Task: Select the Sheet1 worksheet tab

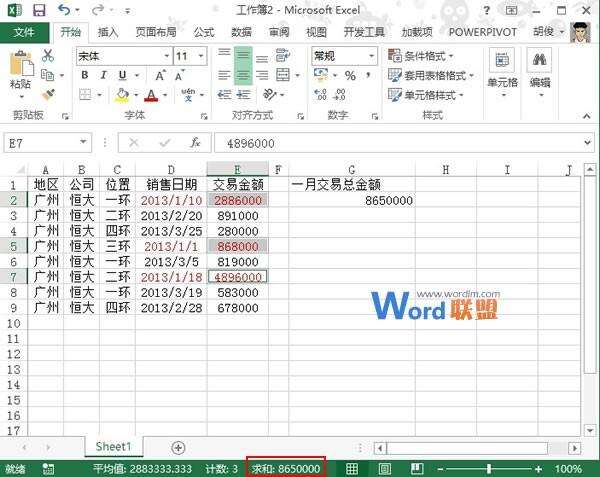Action: pyautogui.click(x=113, y=446)
